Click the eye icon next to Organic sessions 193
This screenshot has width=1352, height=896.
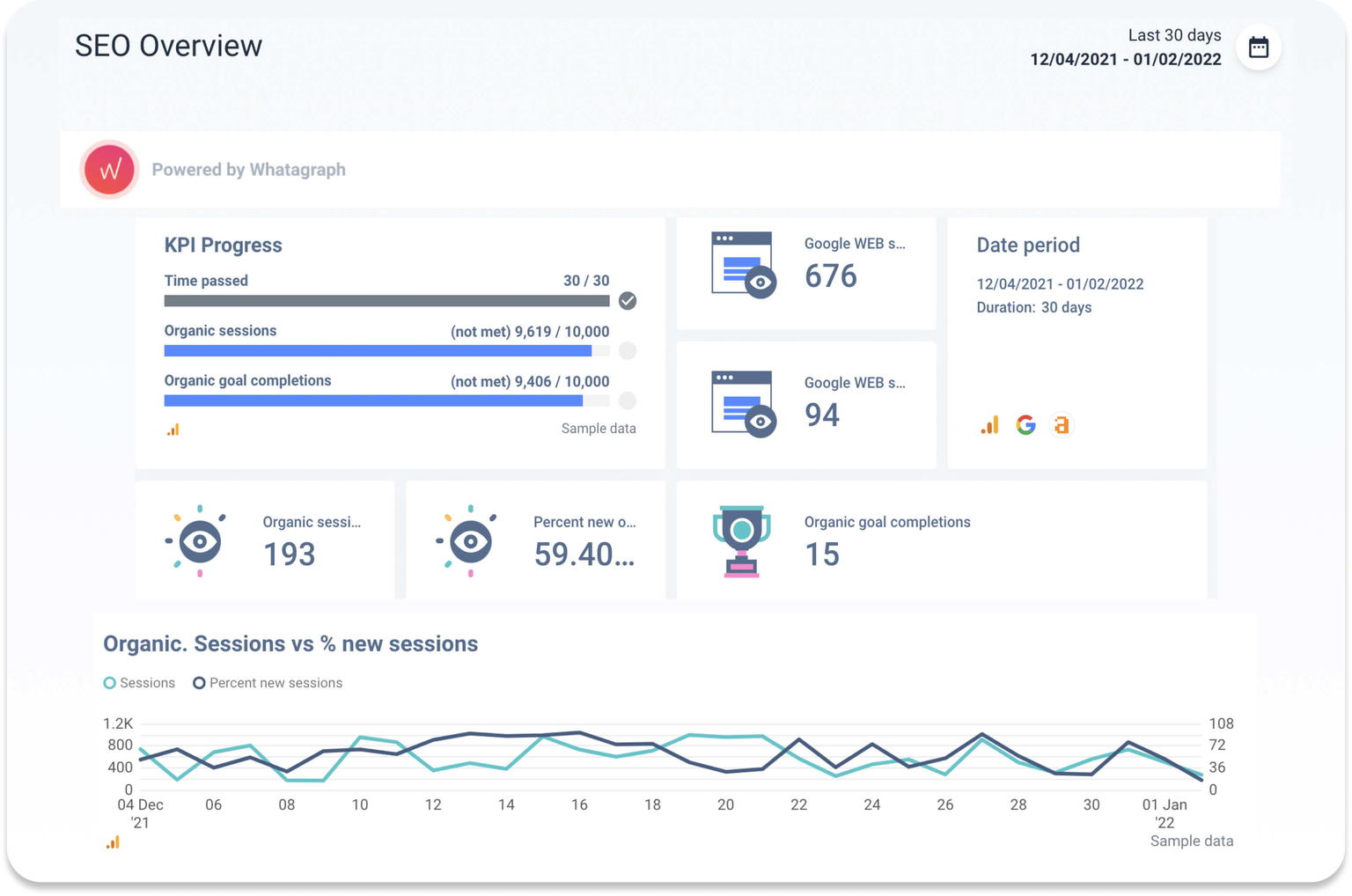(x=198, y=540)
